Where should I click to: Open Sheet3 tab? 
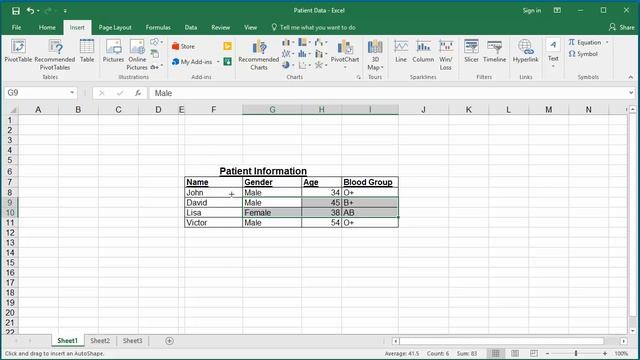(x=133, y=341)
